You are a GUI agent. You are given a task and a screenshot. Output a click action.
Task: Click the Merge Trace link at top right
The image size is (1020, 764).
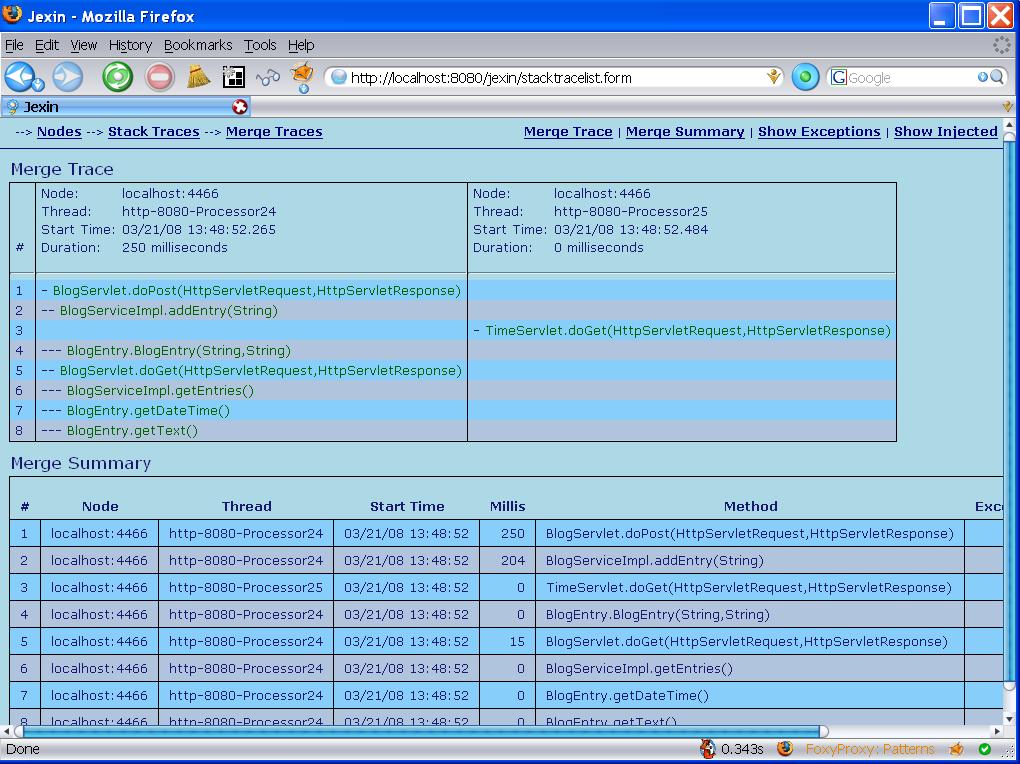pos(568,131)
